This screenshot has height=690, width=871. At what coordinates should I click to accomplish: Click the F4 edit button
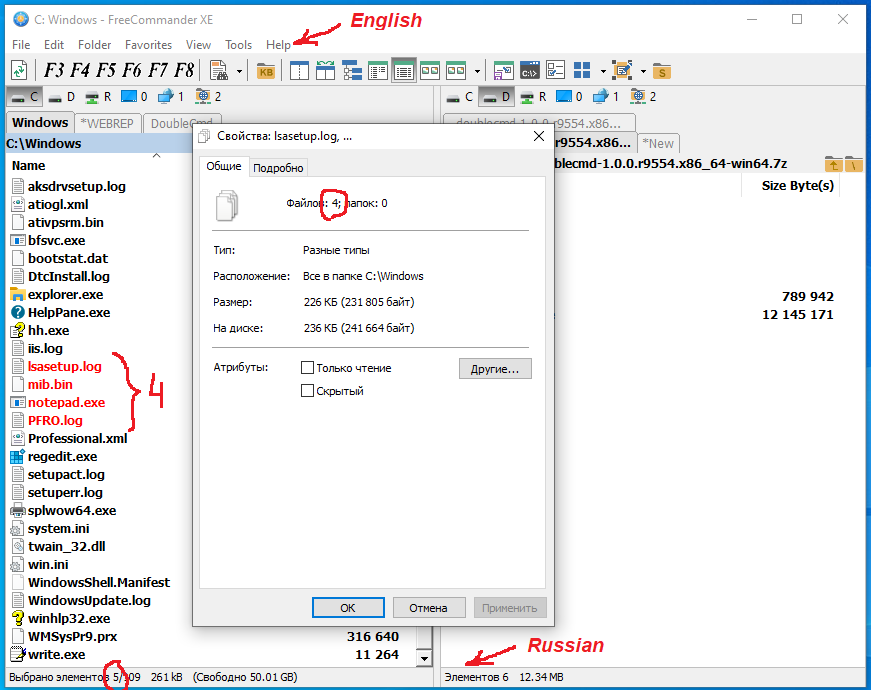click(x=80, y=71)
